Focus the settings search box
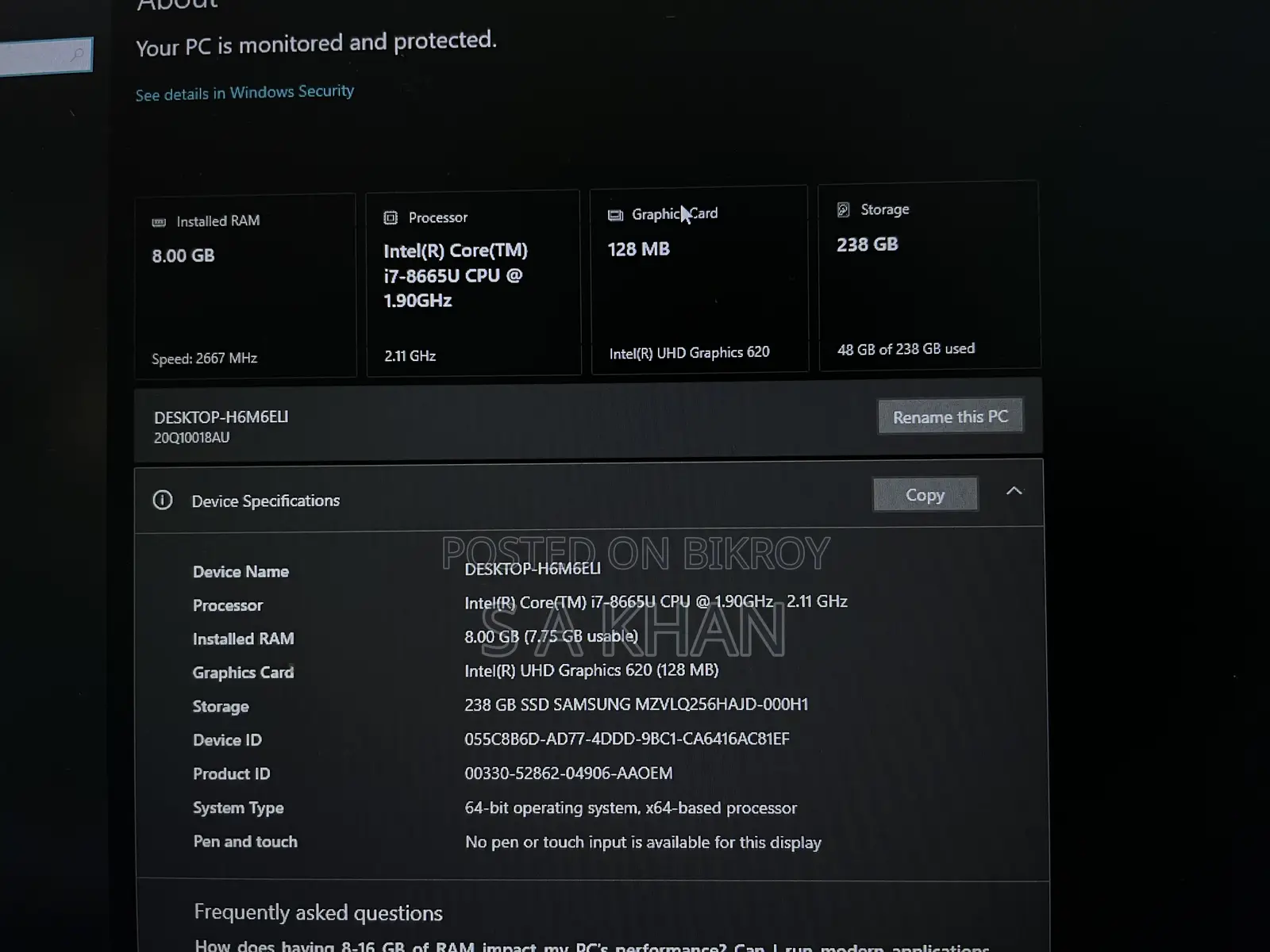Image resolution: width=1270 pixels, height=952 pixels. pos(45,56)
